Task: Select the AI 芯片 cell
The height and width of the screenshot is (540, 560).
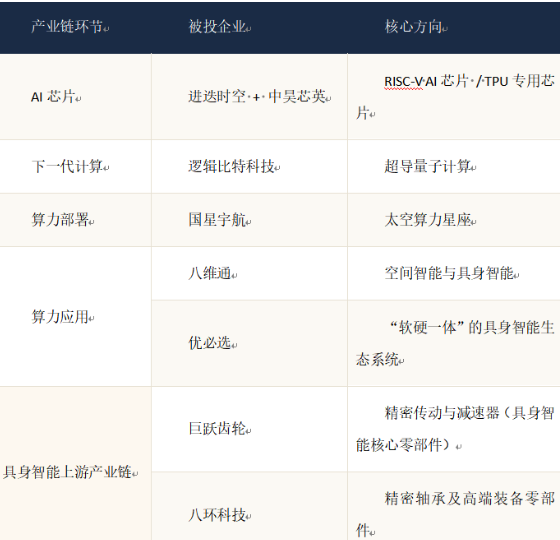Action: click(x=75, y=97)
